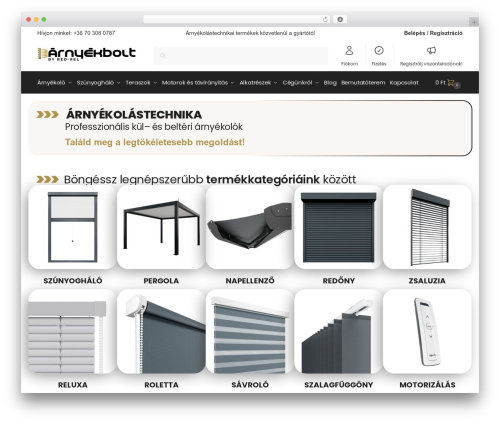This screenshot has height=423, width=500.
Task: Click the Fizetés checkmark icon
Action: (x=379, y=50)
